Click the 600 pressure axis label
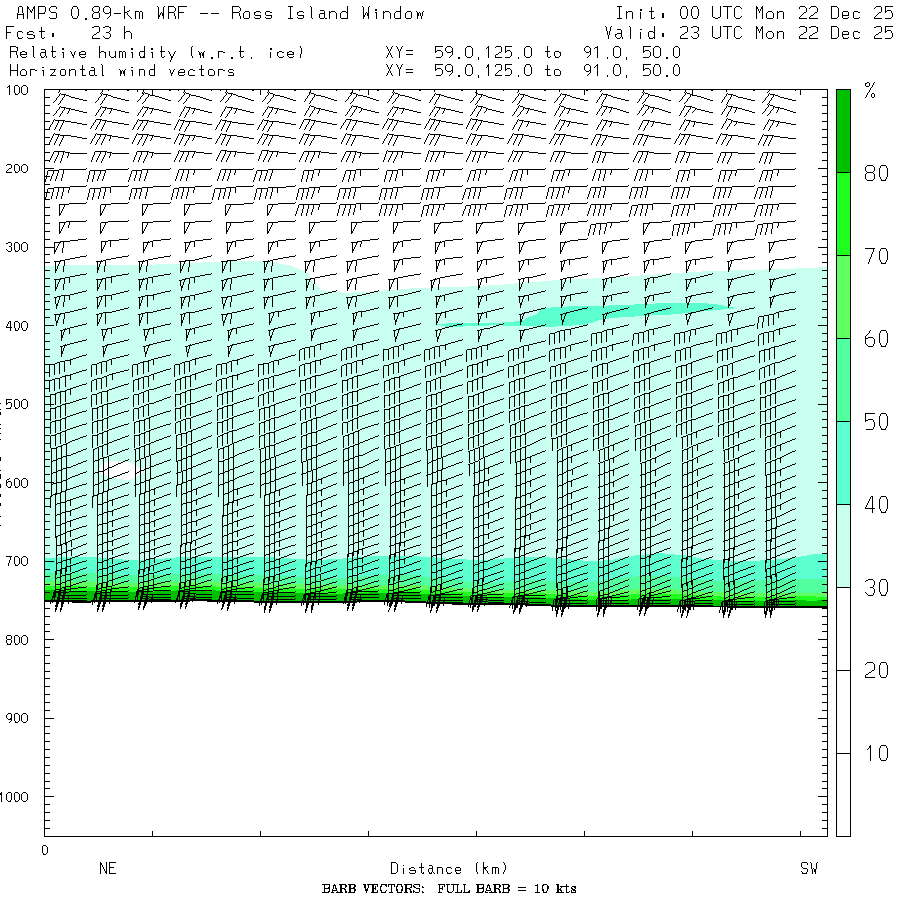This screenshot has width=900, height=900. (x=17, y=483)
